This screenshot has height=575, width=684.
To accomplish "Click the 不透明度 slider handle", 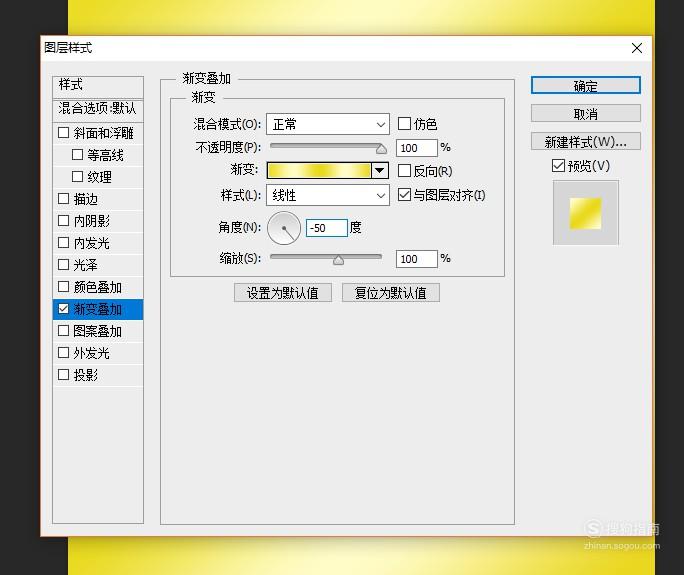I will (381, 149).
